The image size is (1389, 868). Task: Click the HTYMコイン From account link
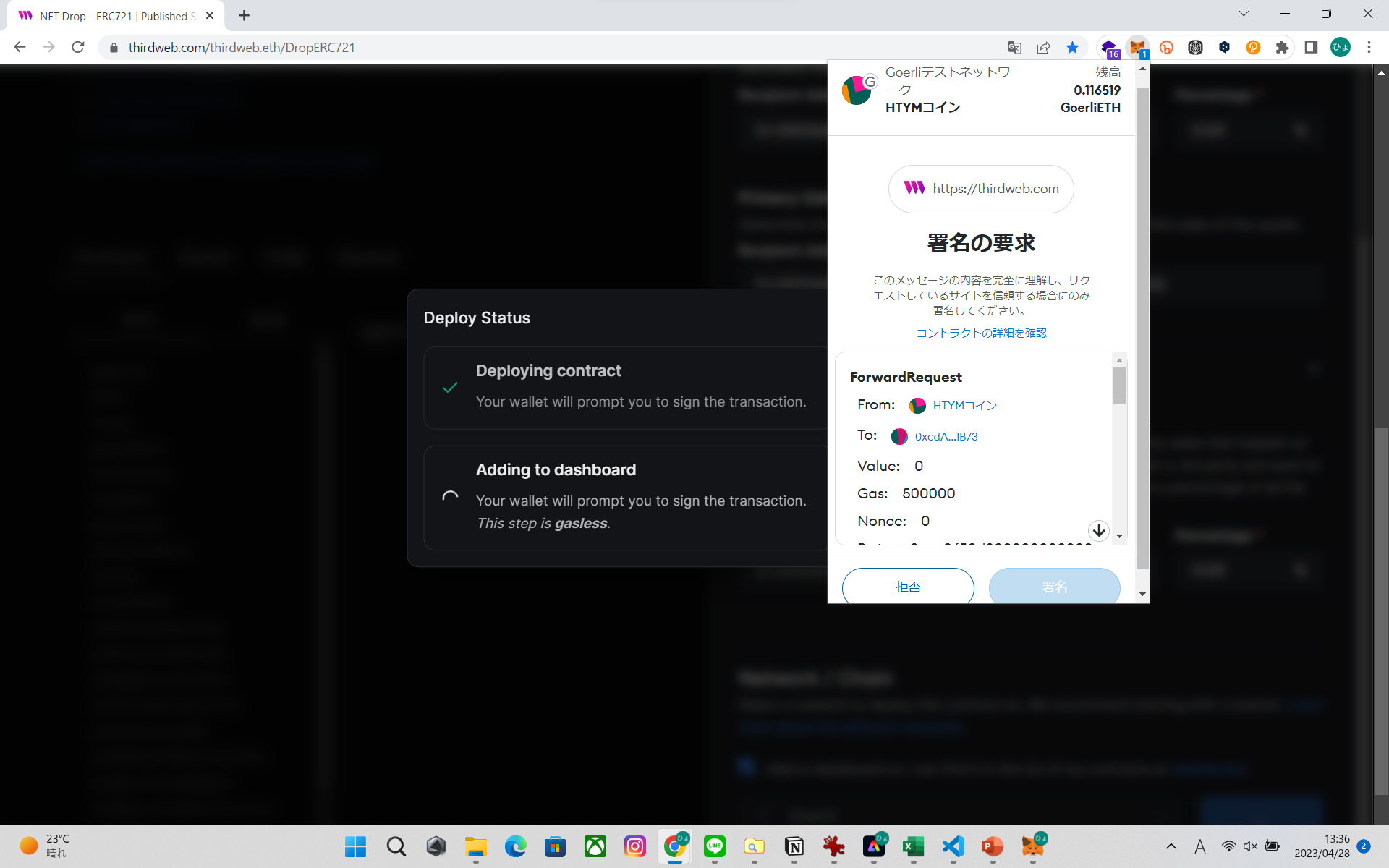point(964,405)
